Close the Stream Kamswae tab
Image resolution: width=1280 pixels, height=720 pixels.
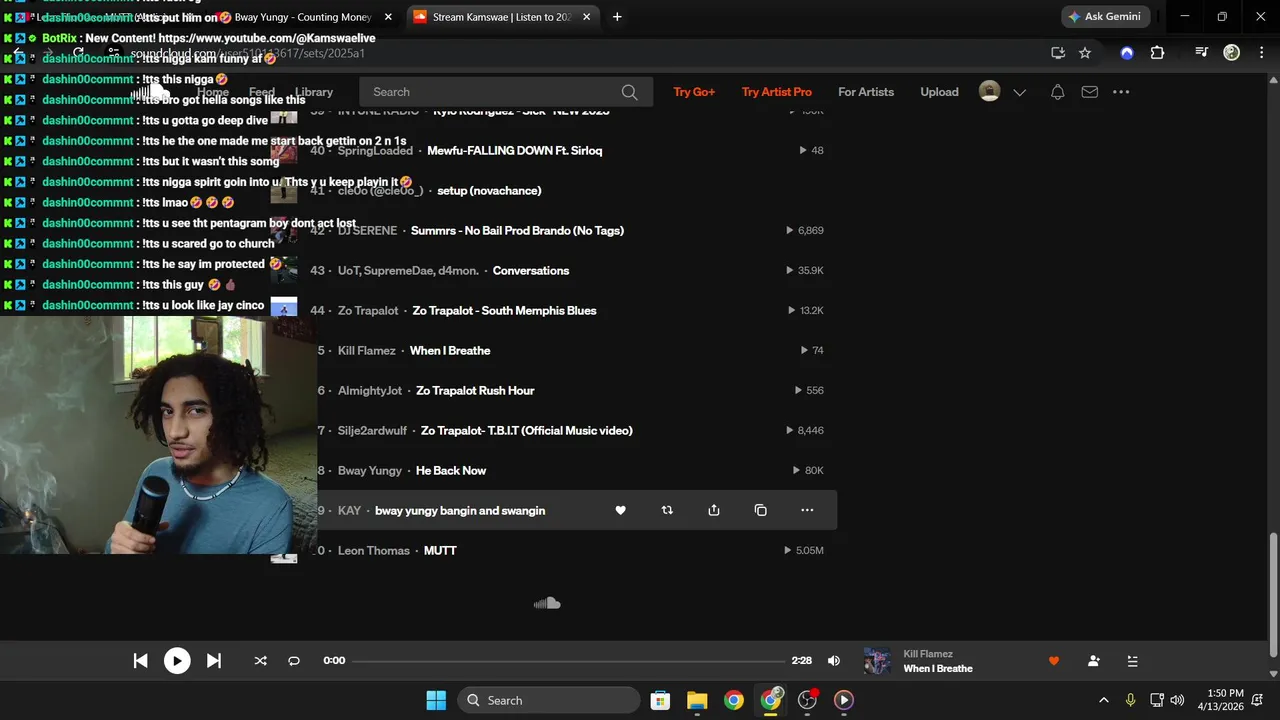(x=587, y=17)
